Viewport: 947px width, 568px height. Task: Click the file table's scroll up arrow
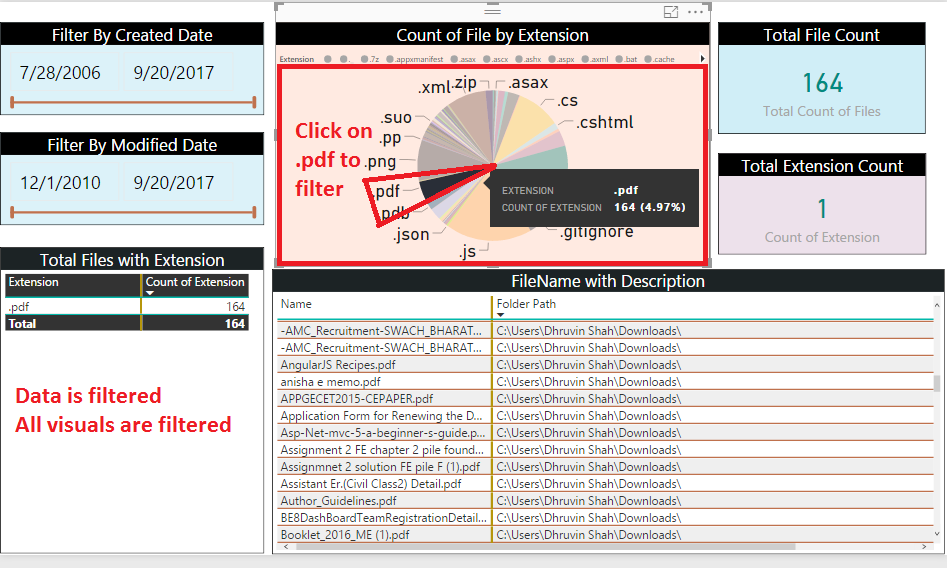(x=937, y=306)
